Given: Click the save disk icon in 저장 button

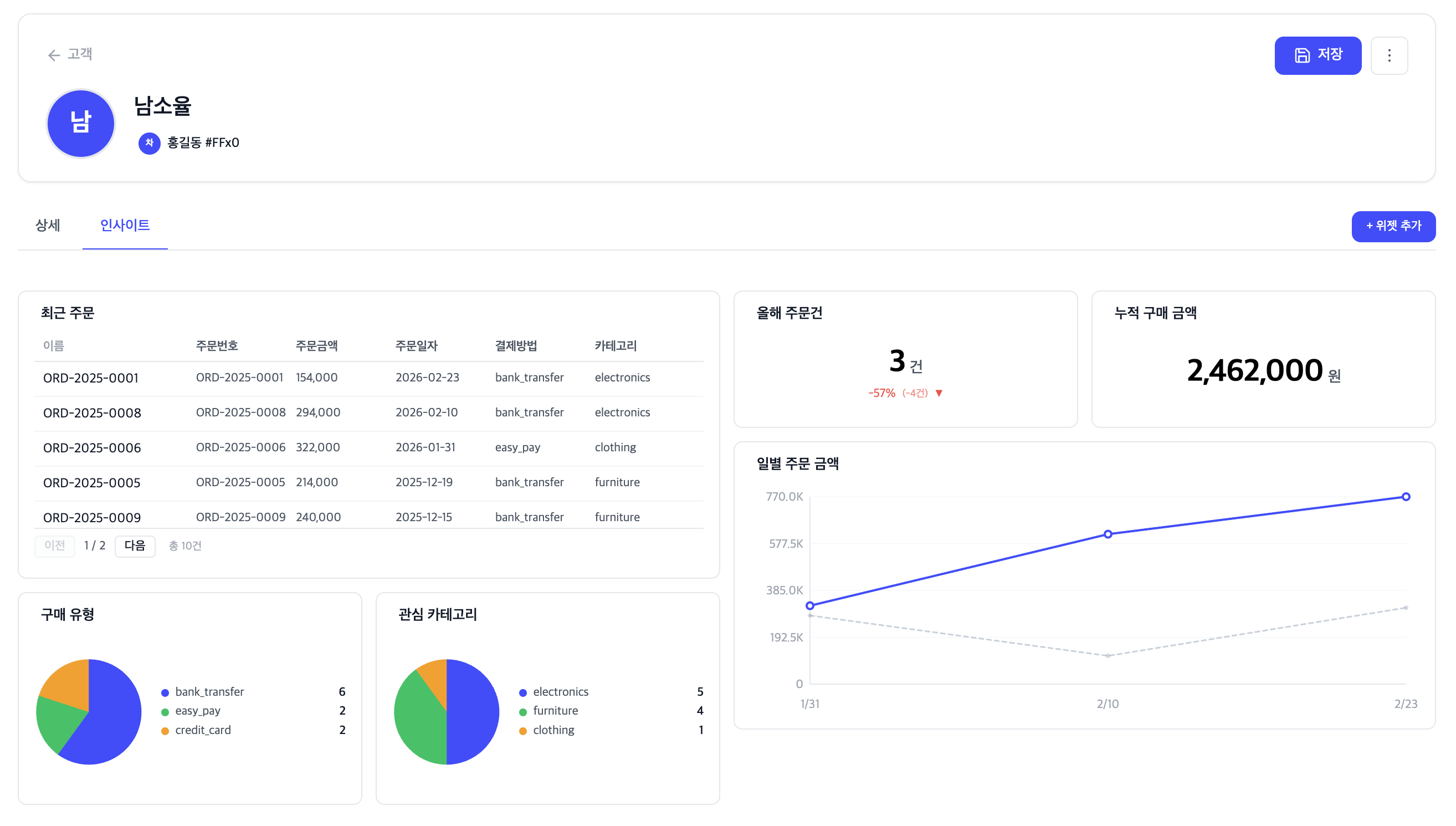Looking at the screenshot, I should point(1303,55).
